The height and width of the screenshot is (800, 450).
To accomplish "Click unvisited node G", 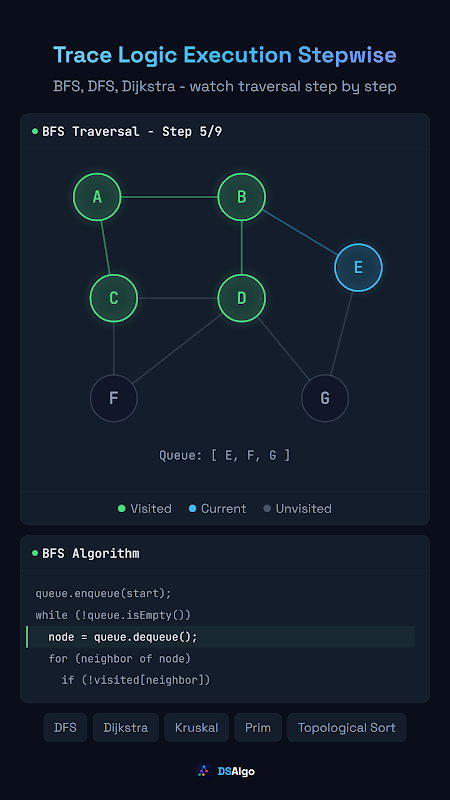I will [x=325, y=398].
